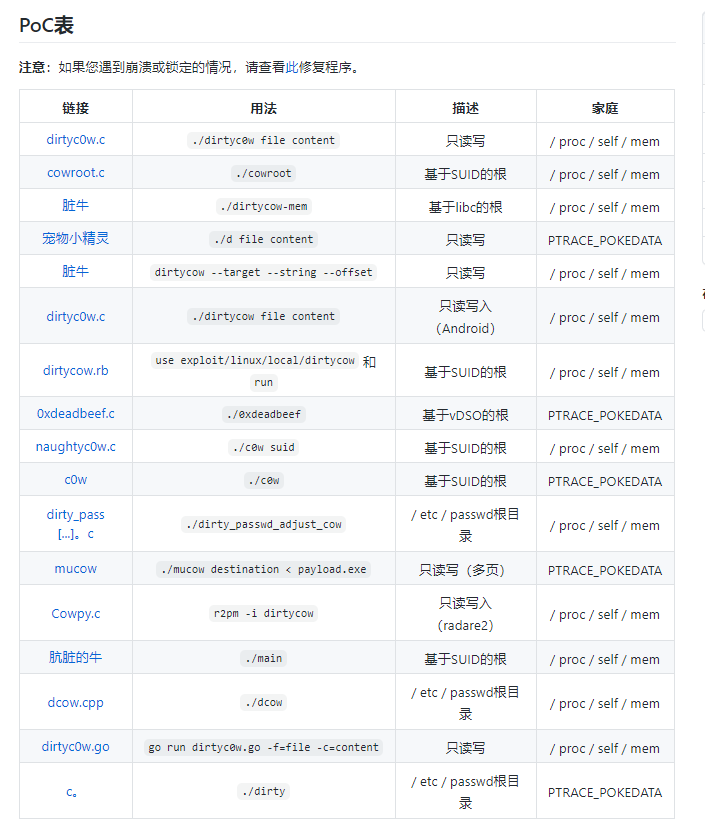Click go run dirtyc0w.go -f=file -c=content code
Image resolution: width=705 pixels, height=837 pixels.
tap(264, 747)
